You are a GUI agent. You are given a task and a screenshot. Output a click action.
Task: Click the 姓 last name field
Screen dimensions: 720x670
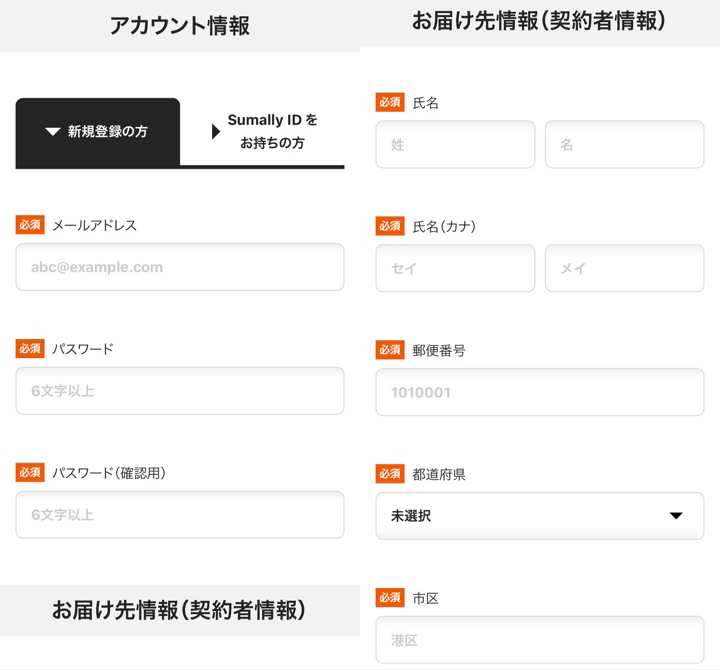[455, 145]
